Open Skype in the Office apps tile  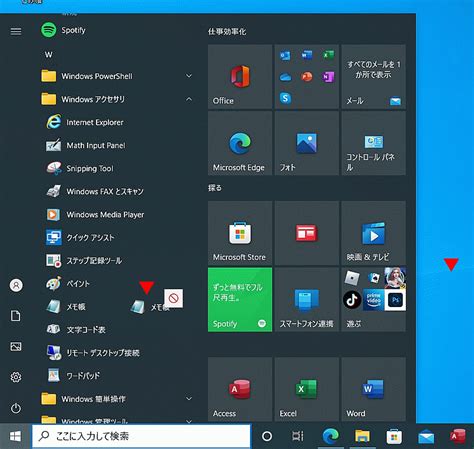click(285, 98)
